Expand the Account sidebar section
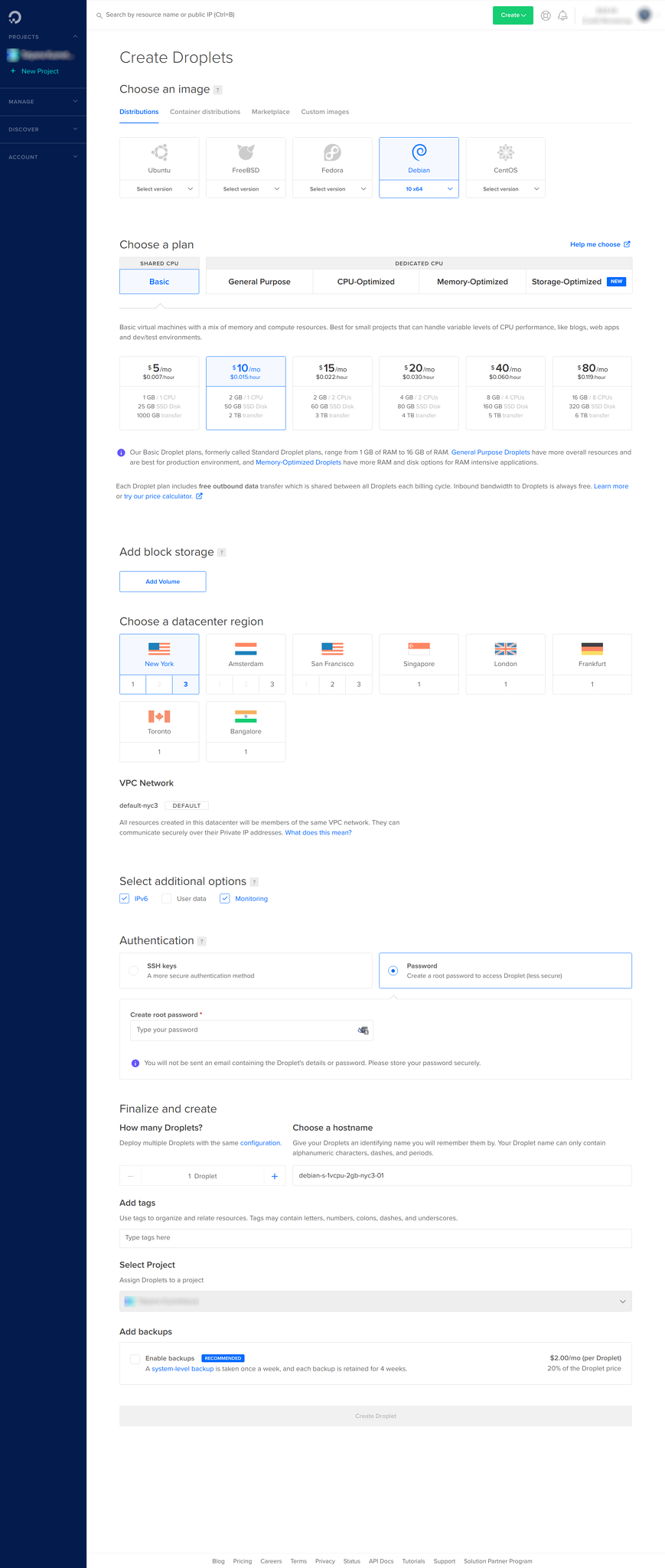The width and height of the screenshot is (665, 1568). pos(75,157)
